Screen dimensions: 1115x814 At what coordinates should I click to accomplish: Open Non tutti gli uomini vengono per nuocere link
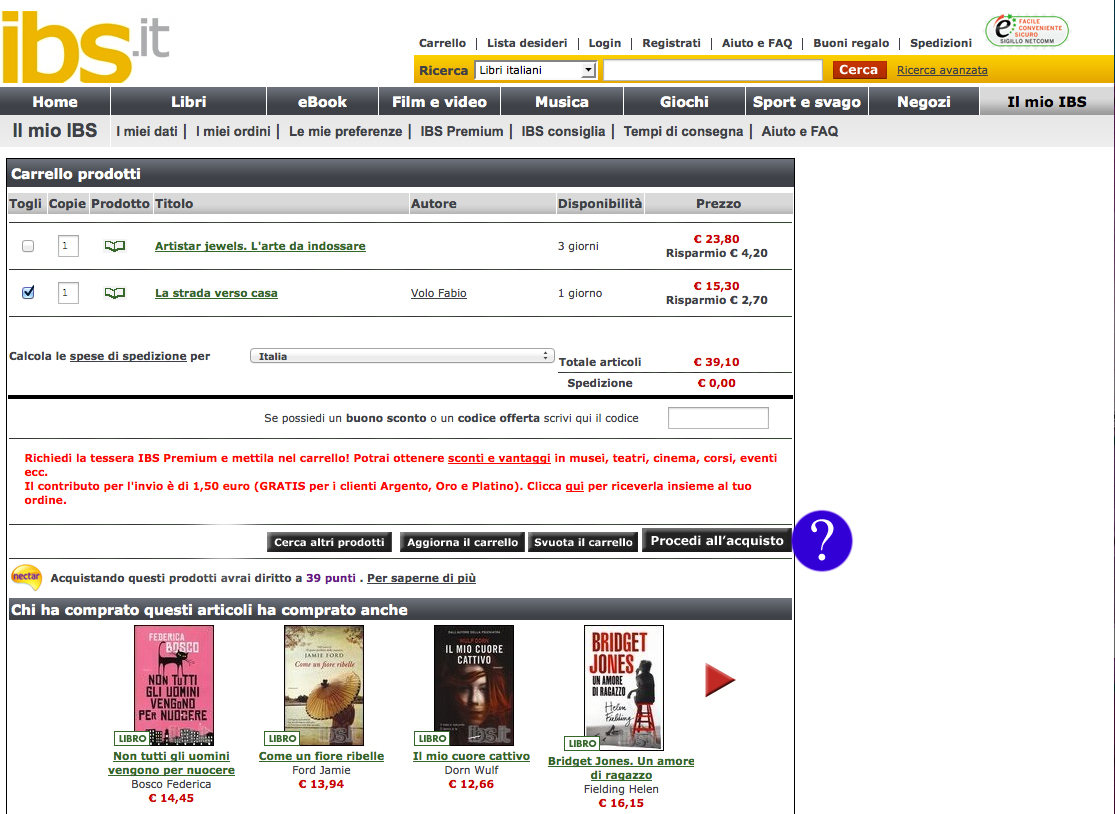point(171,763)
